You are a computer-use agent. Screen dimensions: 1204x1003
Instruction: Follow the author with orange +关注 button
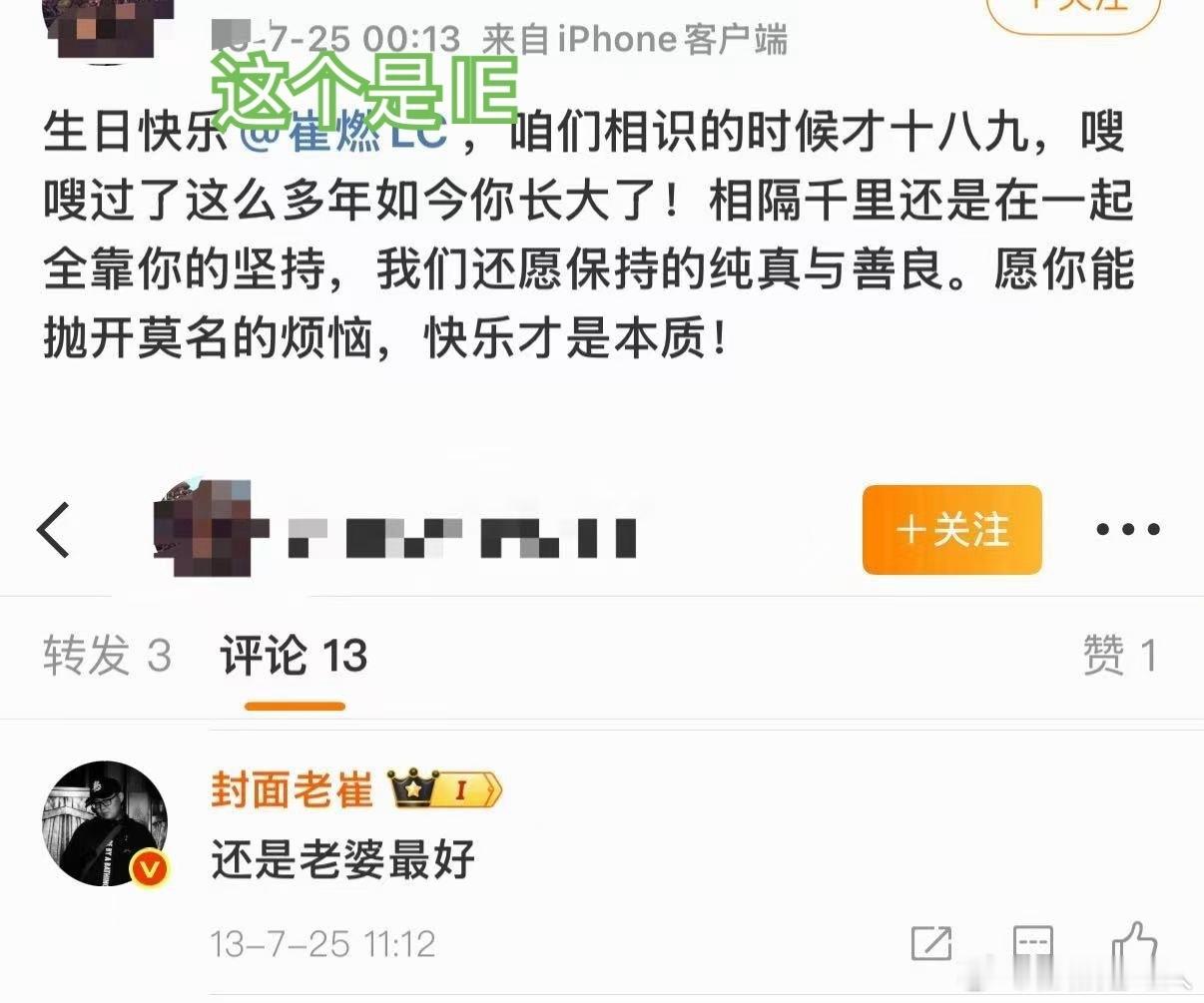point(951,530)
